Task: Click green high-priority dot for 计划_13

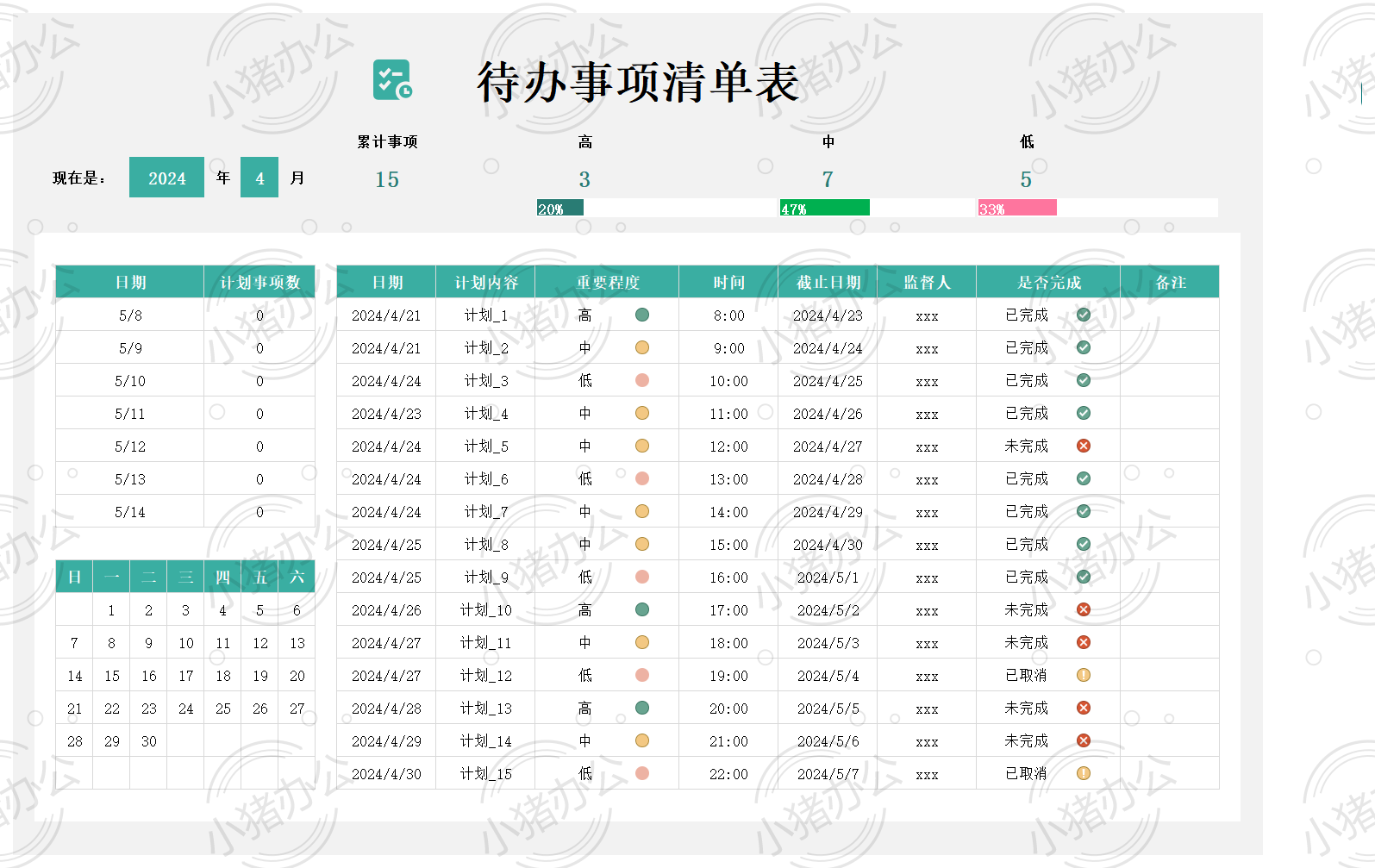Action: point(642,708)
